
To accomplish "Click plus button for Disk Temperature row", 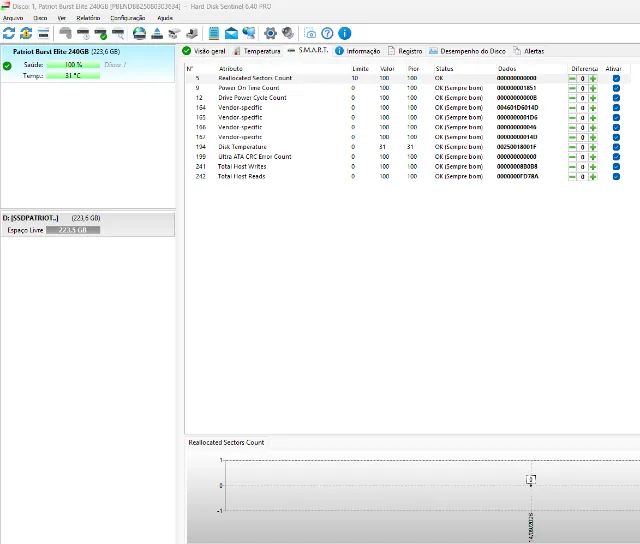I will [593, 147].
